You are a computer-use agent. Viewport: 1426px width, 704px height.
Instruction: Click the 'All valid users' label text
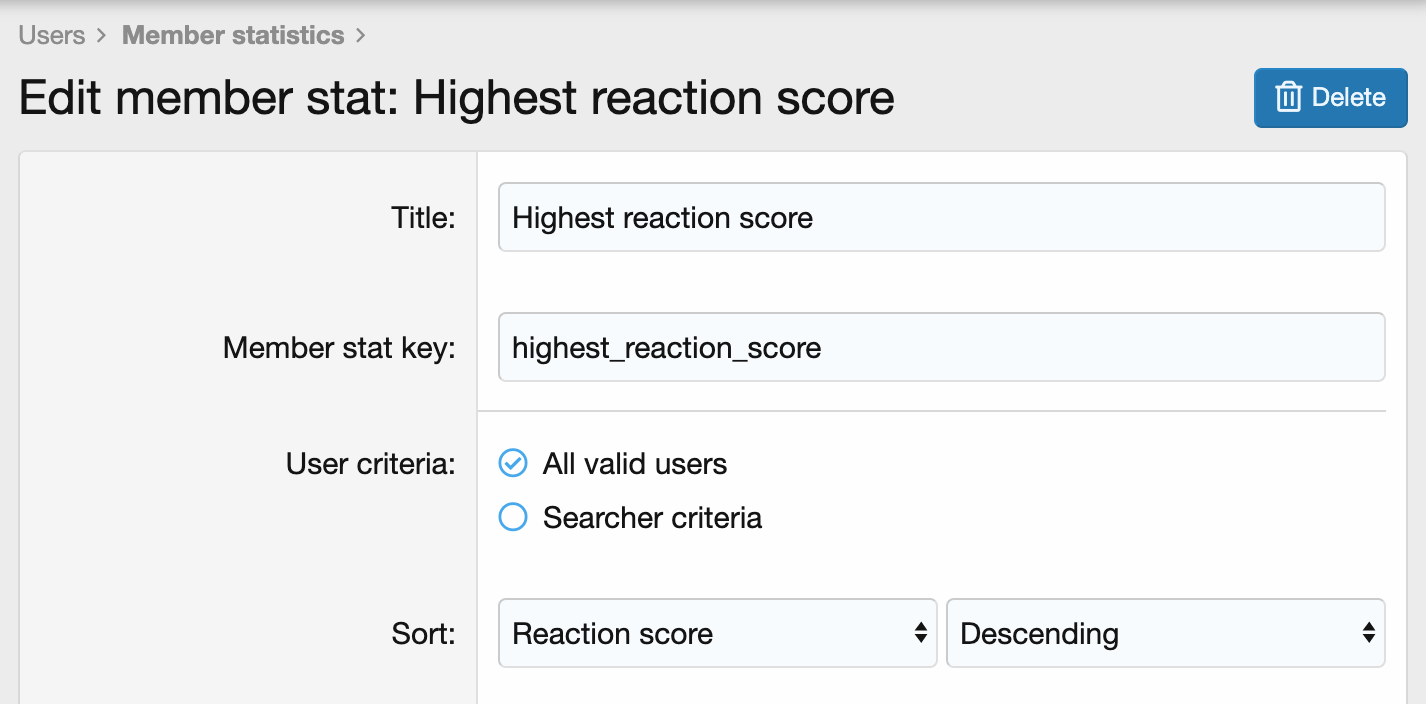(635, 464)
